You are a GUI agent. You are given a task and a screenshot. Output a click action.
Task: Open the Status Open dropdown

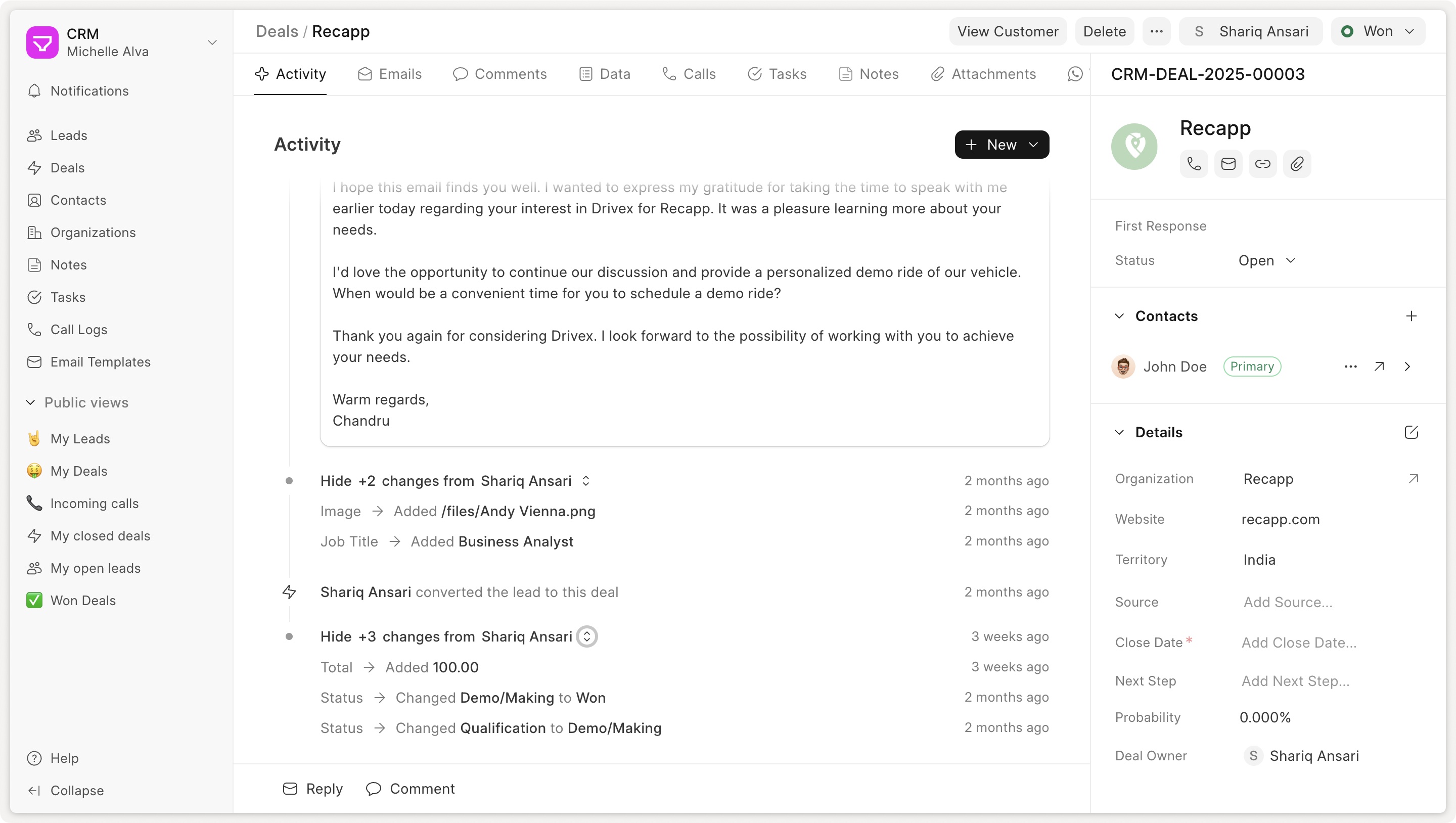click(x=1266, y=260)
